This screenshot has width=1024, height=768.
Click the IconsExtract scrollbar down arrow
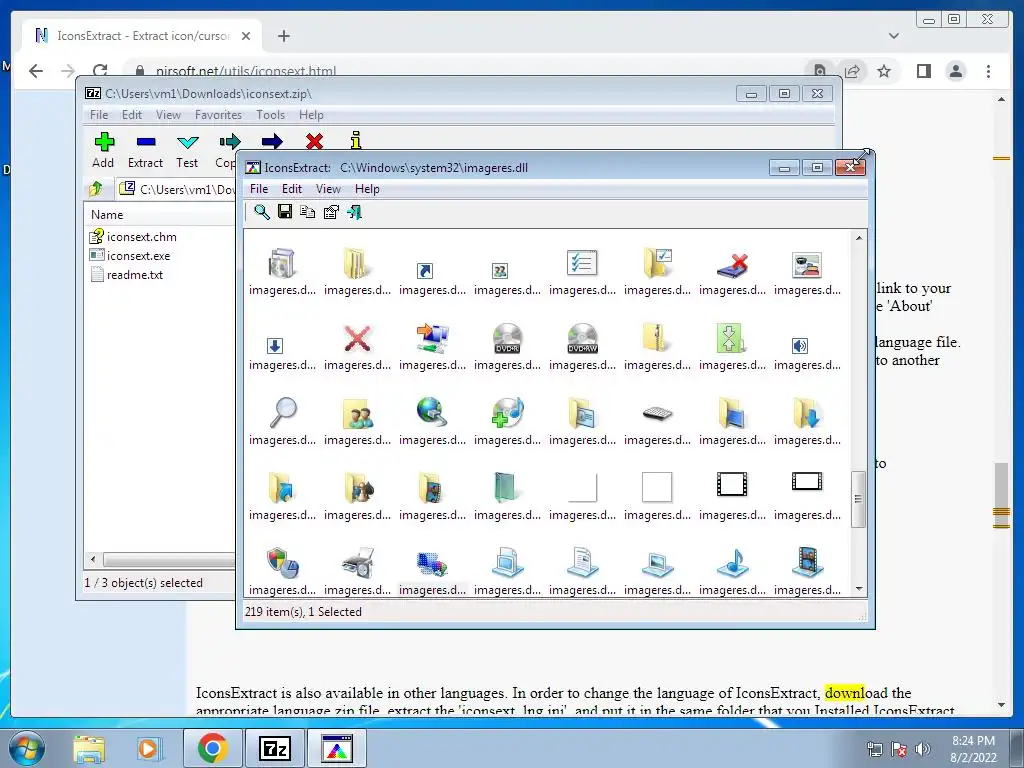coord(859,588)
